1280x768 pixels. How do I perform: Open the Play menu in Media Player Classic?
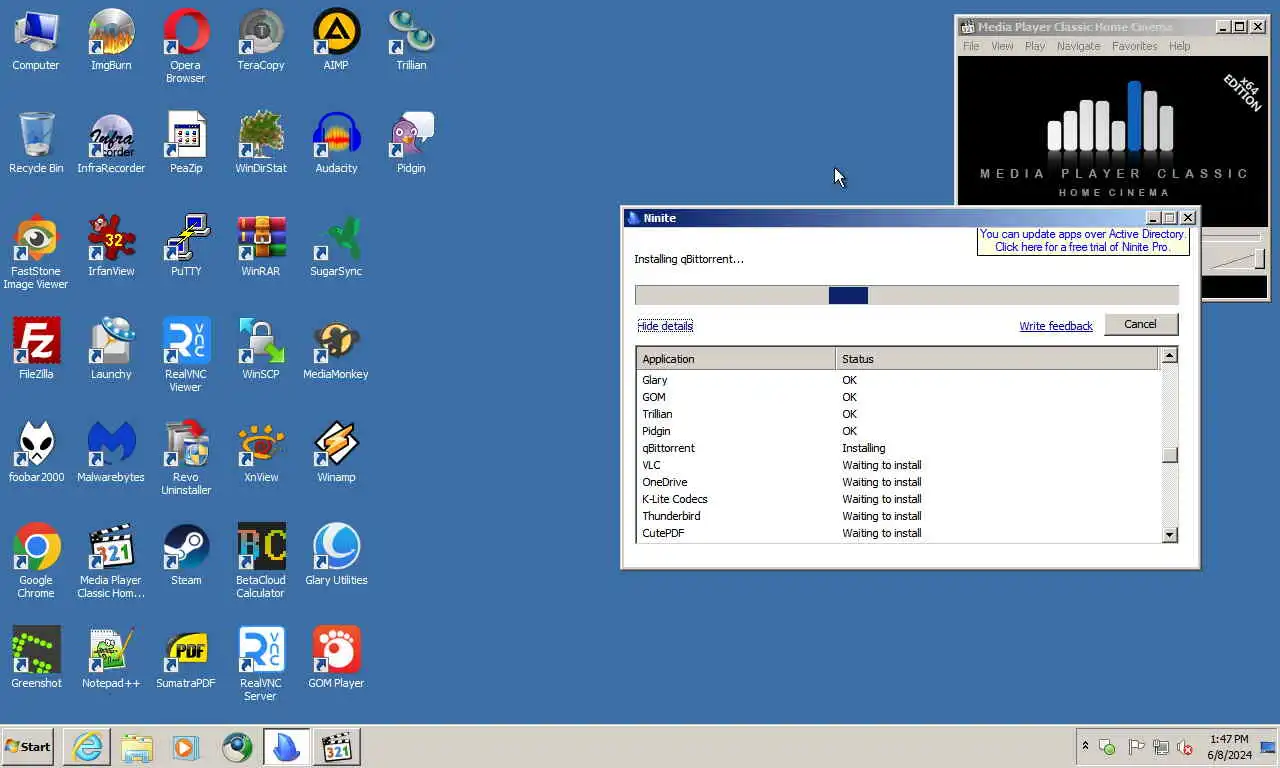pyautogui.click(x=1035, y=46)
